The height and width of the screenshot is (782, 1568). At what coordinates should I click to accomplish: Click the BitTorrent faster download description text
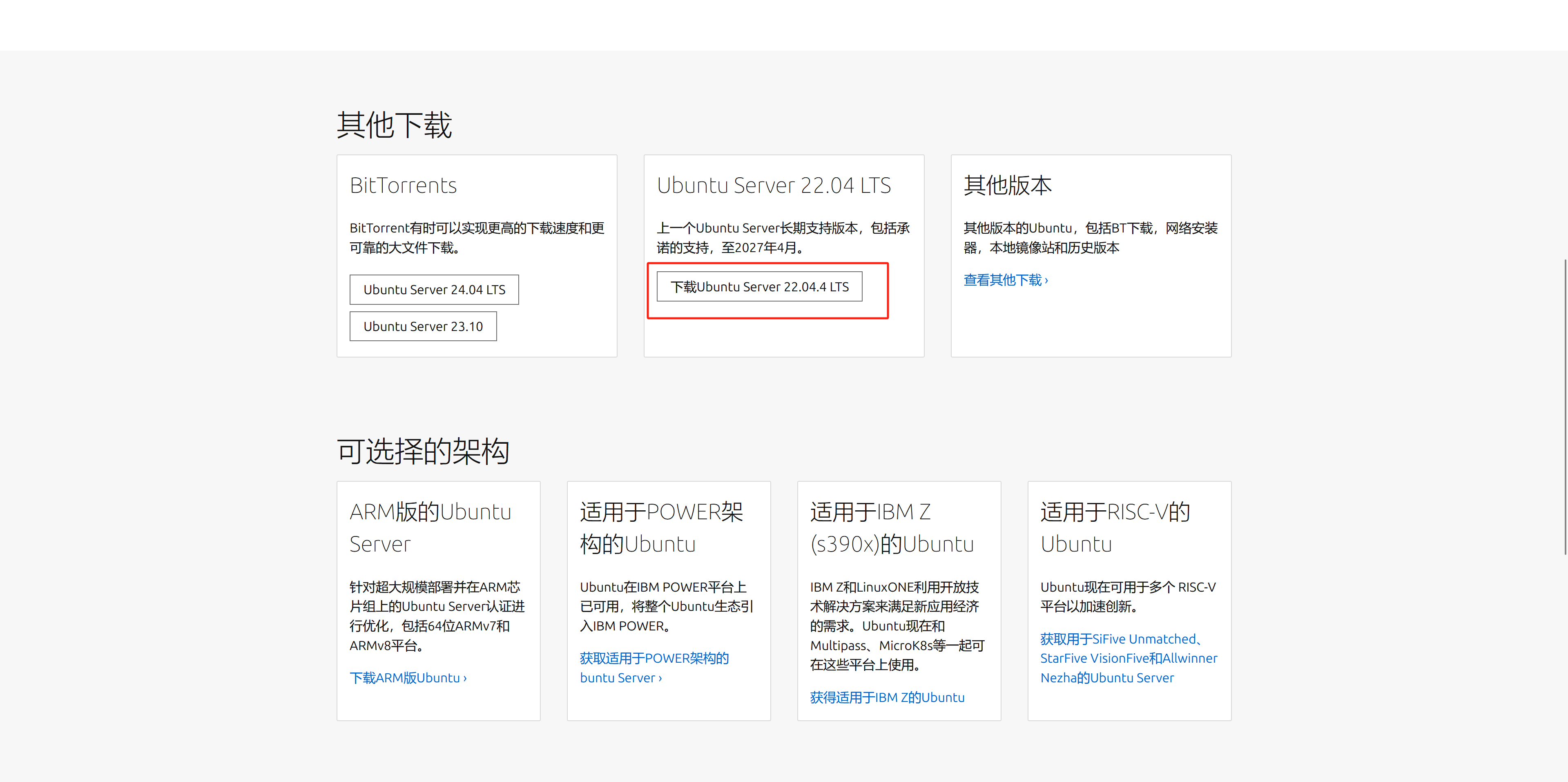point(477,237)
